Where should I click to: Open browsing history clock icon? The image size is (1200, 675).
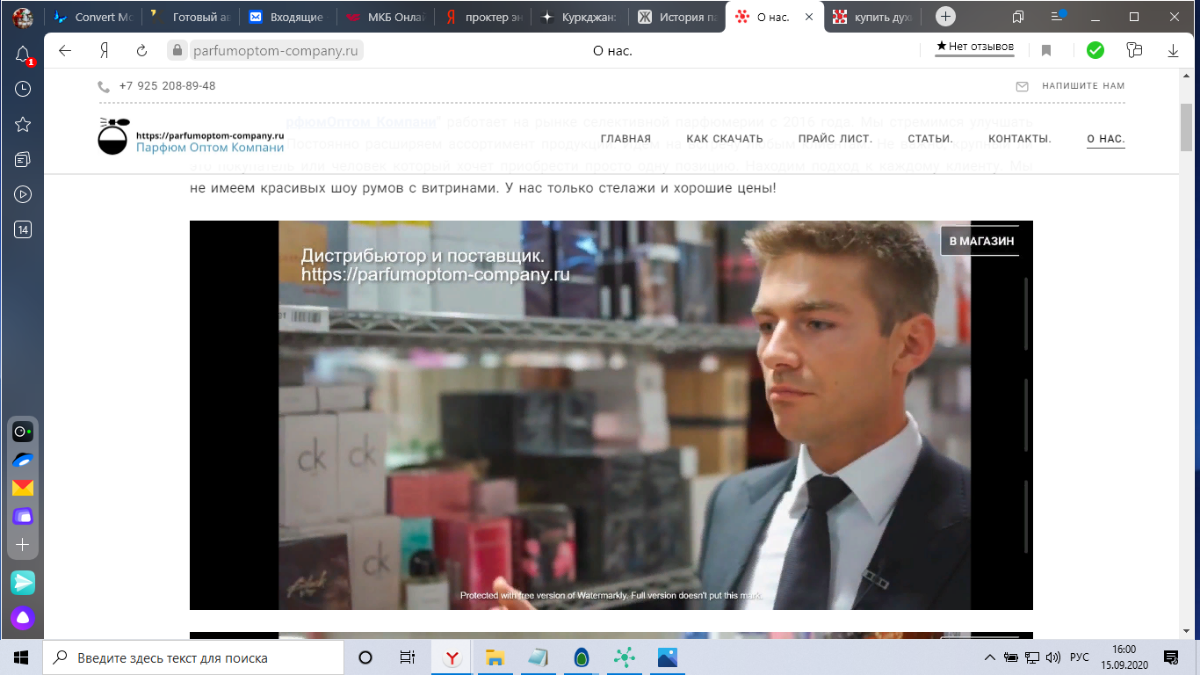[x=22, y=89]
